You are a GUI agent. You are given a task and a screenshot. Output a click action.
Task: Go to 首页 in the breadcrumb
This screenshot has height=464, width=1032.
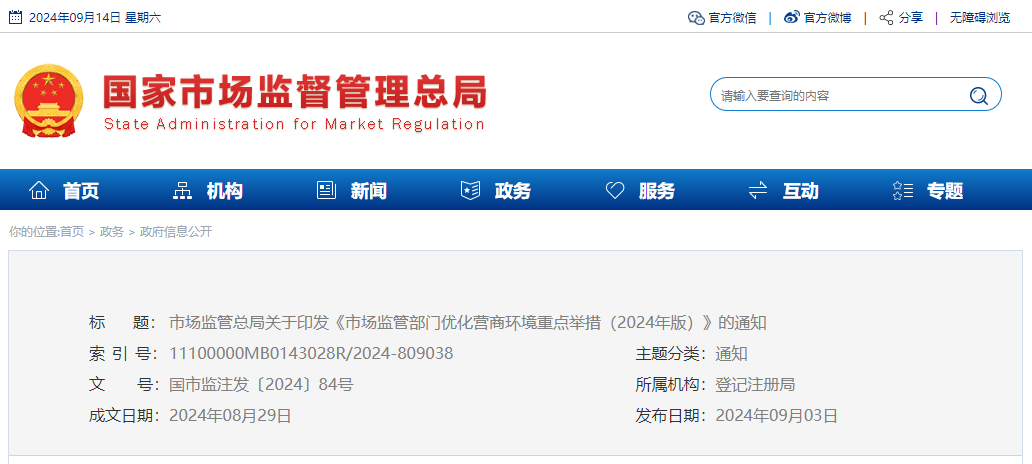coord(72,232)
